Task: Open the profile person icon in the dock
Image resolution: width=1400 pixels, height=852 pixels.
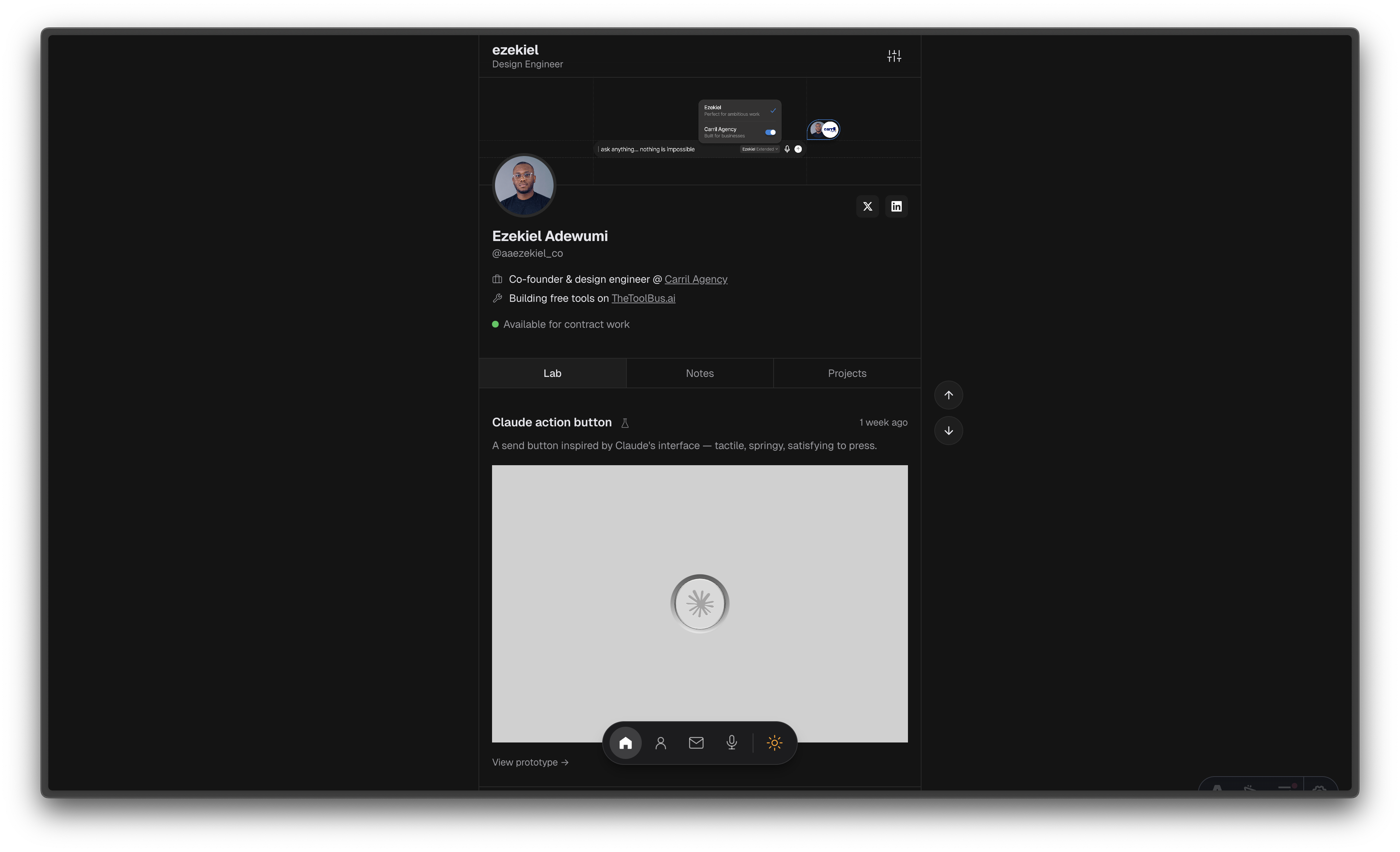Action: (661, 743)
